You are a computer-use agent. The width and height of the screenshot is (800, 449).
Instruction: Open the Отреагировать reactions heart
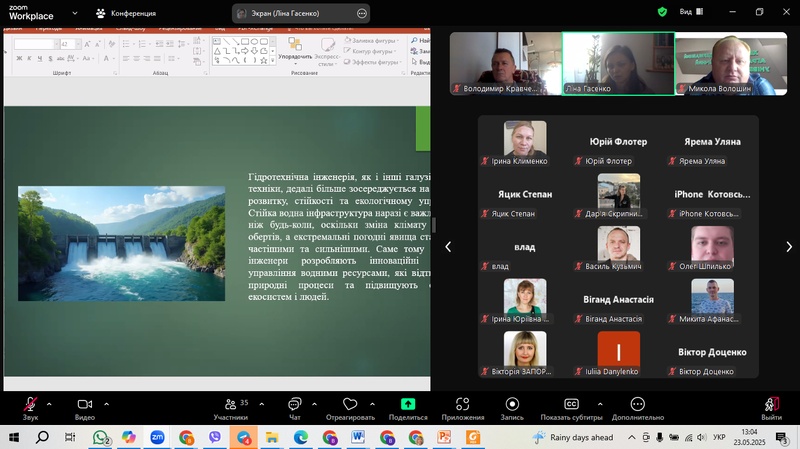[350, 409]
